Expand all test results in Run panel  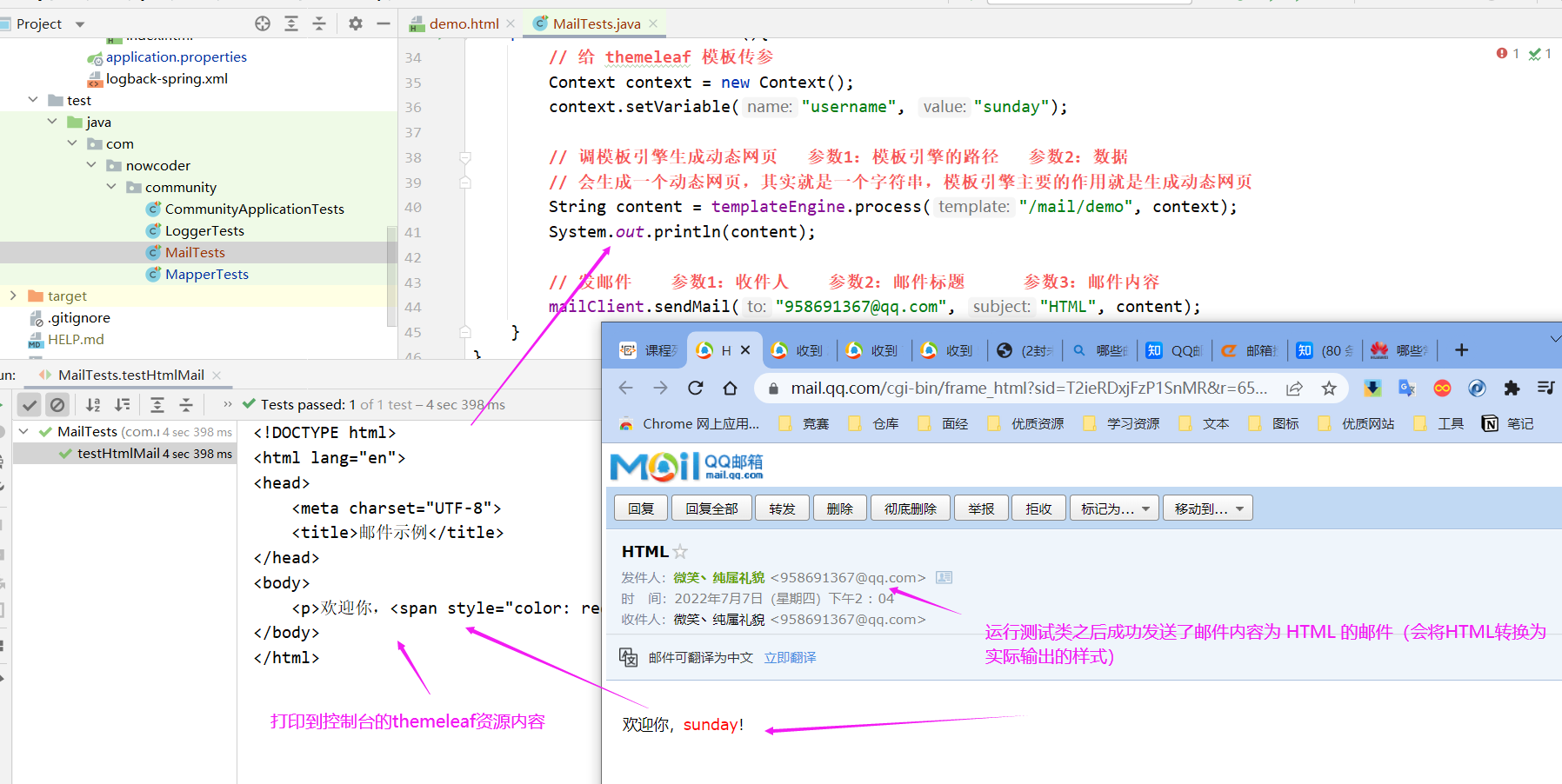click(x=157, y=404)
